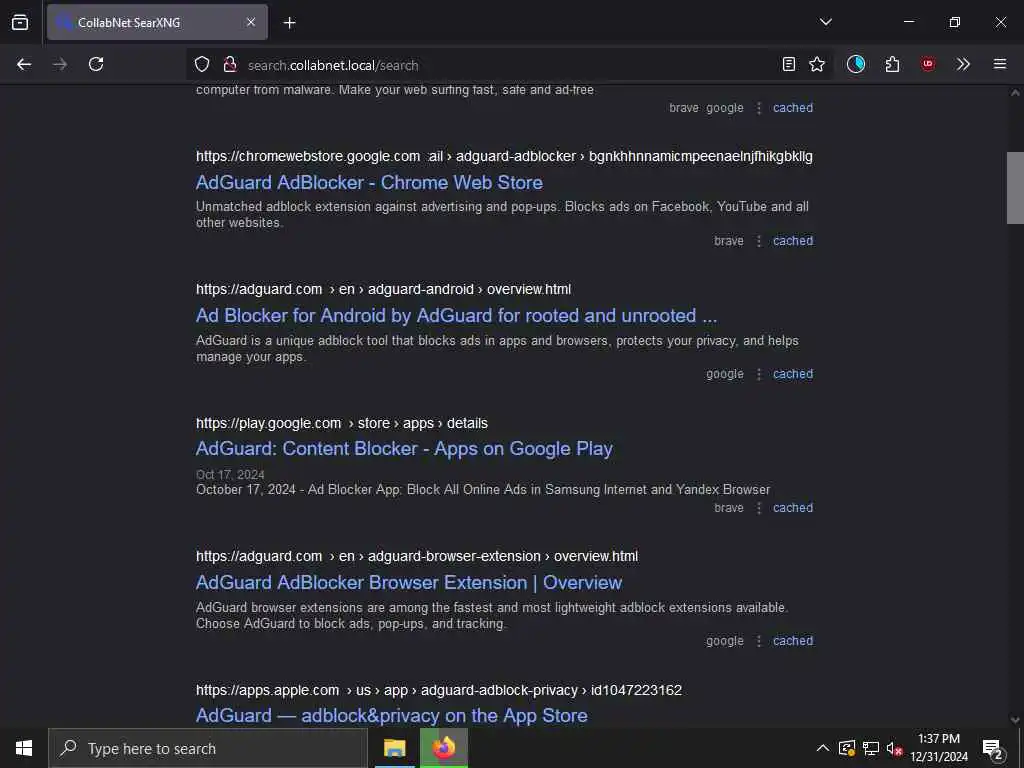Click the scrollbar up arrow
The width and height of the screenshot is (1024, 768).
pyautogui.click(x=1015, y=93)
